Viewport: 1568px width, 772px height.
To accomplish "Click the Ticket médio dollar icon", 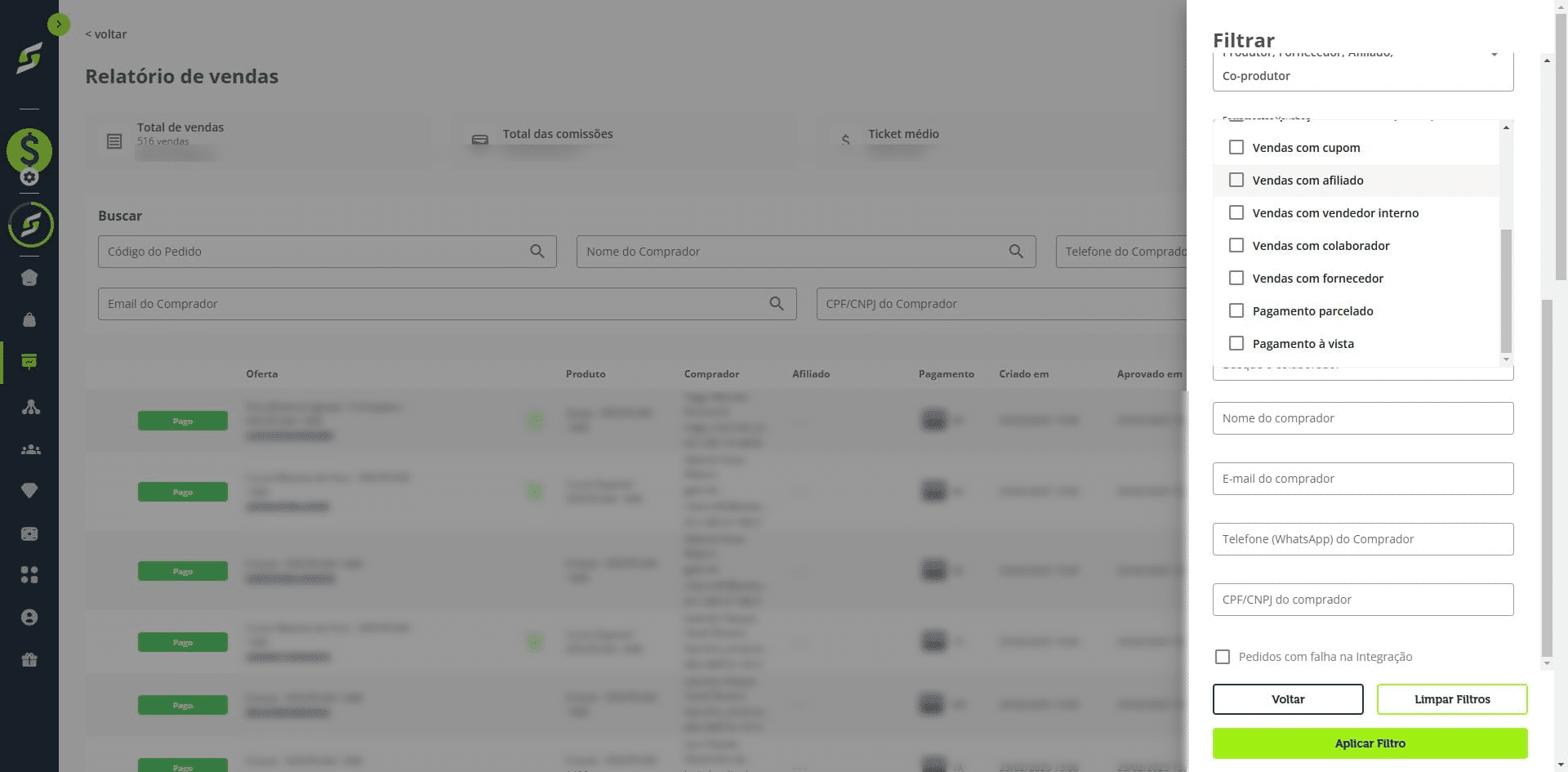I will point(846,140).
